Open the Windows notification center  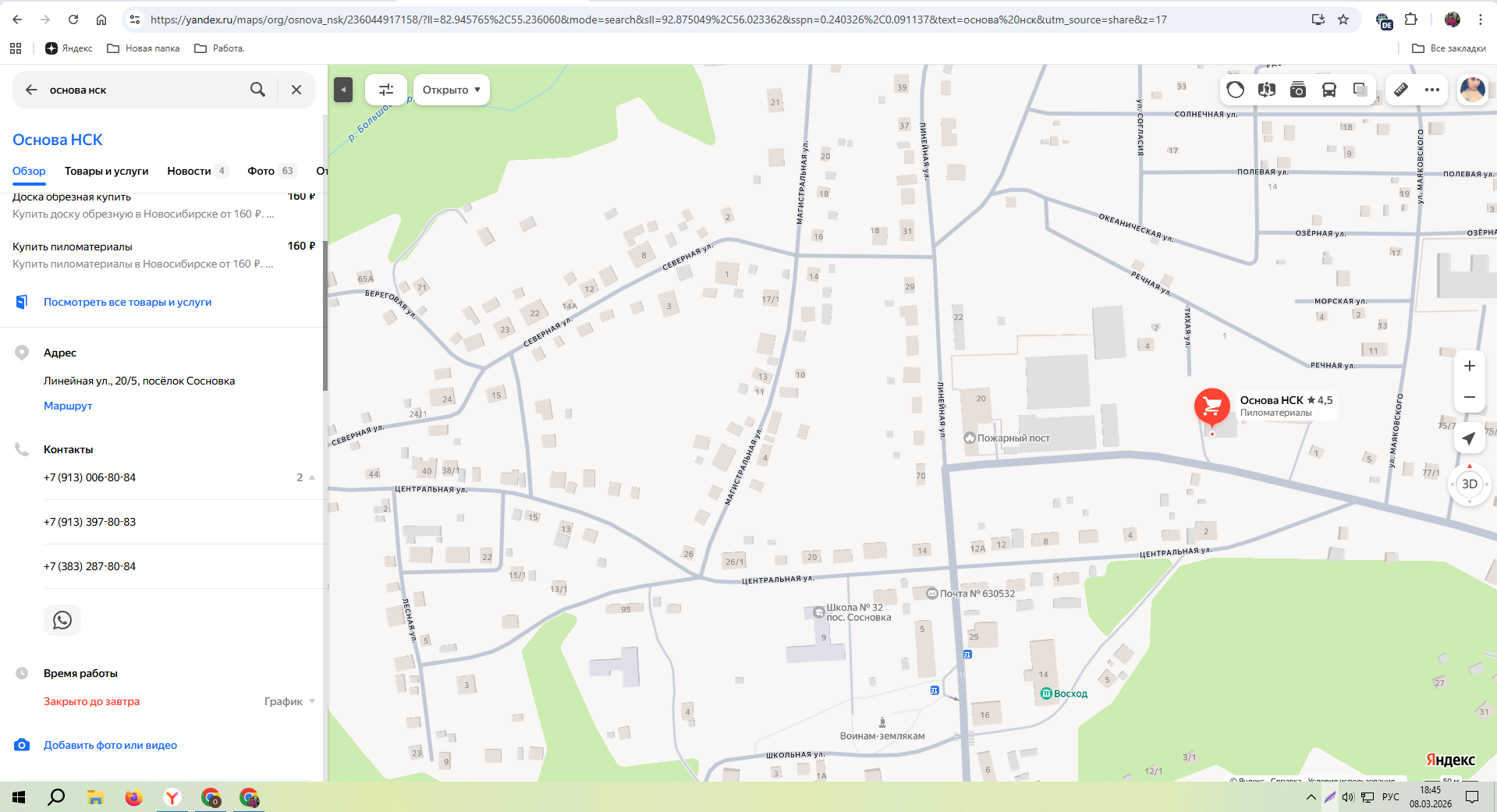pyautogui.click(x=1472, y=797)
